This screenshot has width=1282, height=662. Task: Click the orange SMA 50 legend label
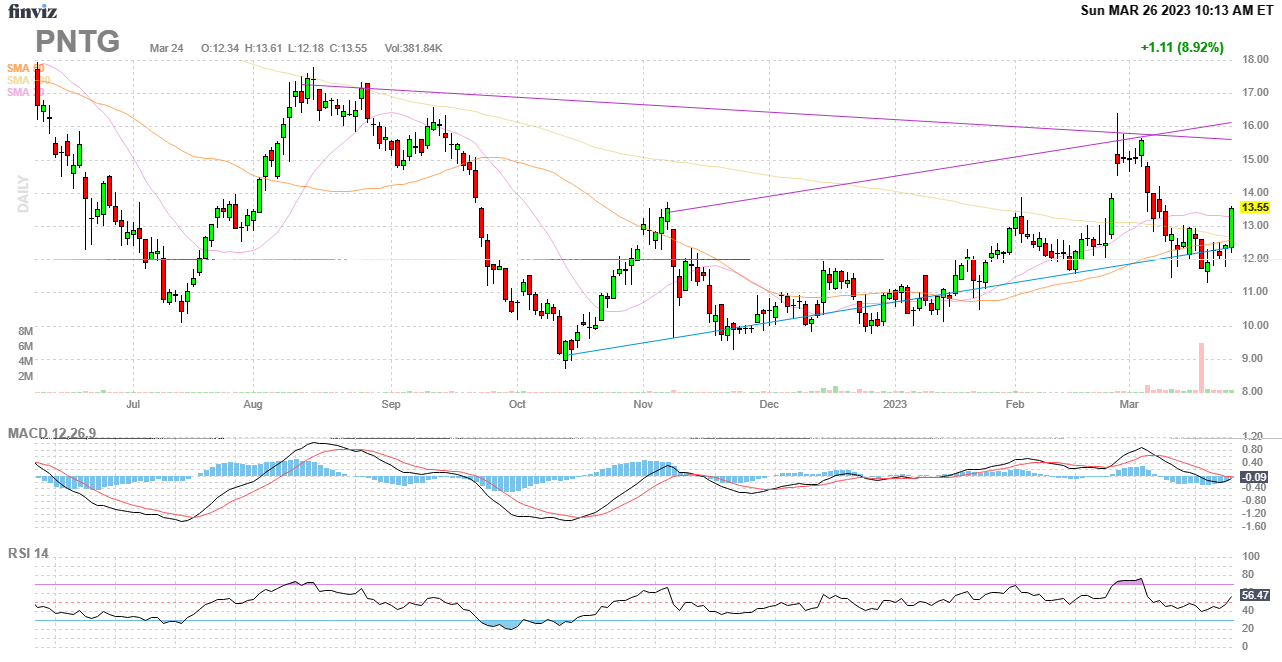24,67
